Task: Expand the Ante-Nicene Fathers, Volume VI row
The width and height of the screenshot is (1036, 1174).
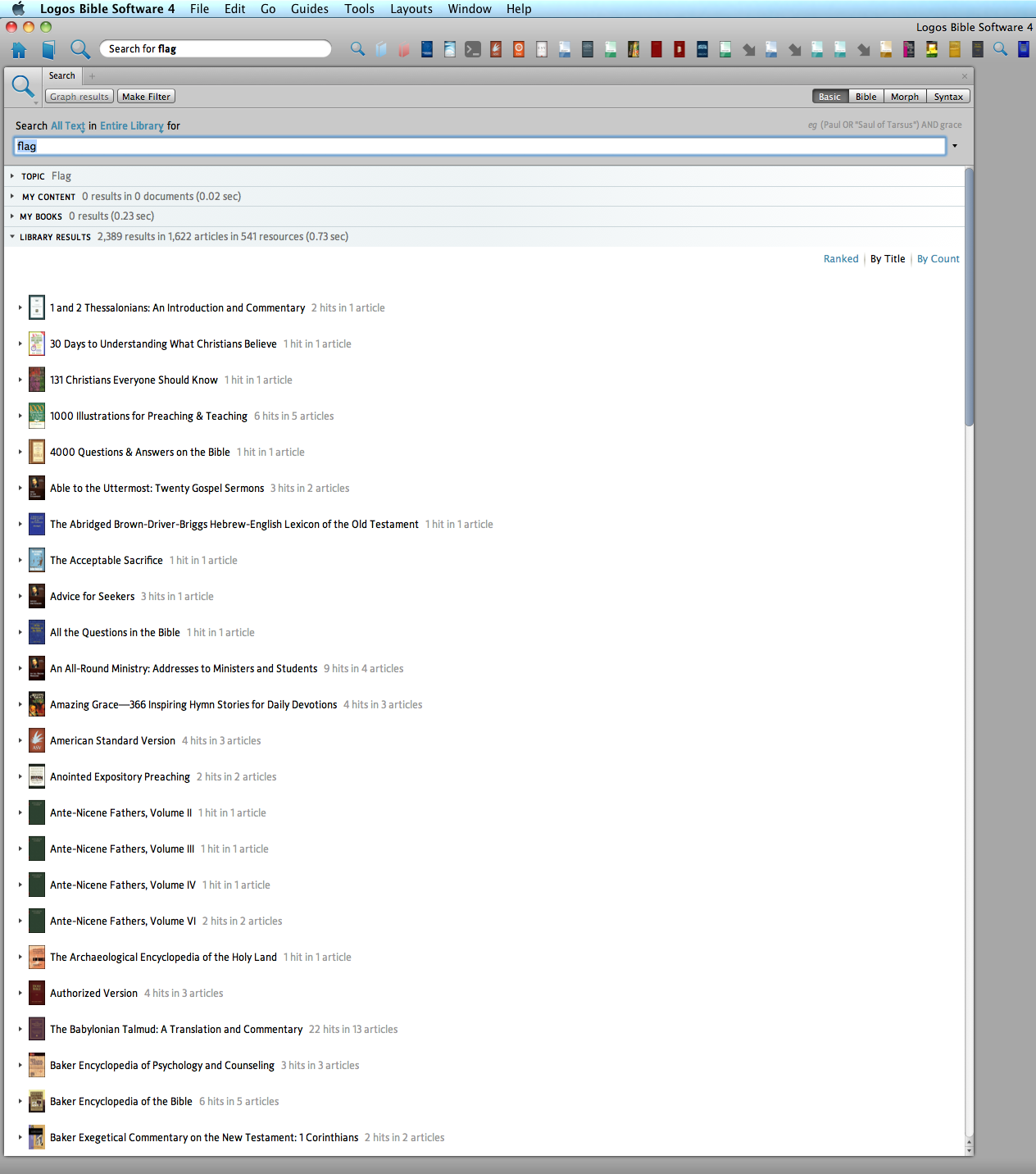Action: click(x=20, y=921)
